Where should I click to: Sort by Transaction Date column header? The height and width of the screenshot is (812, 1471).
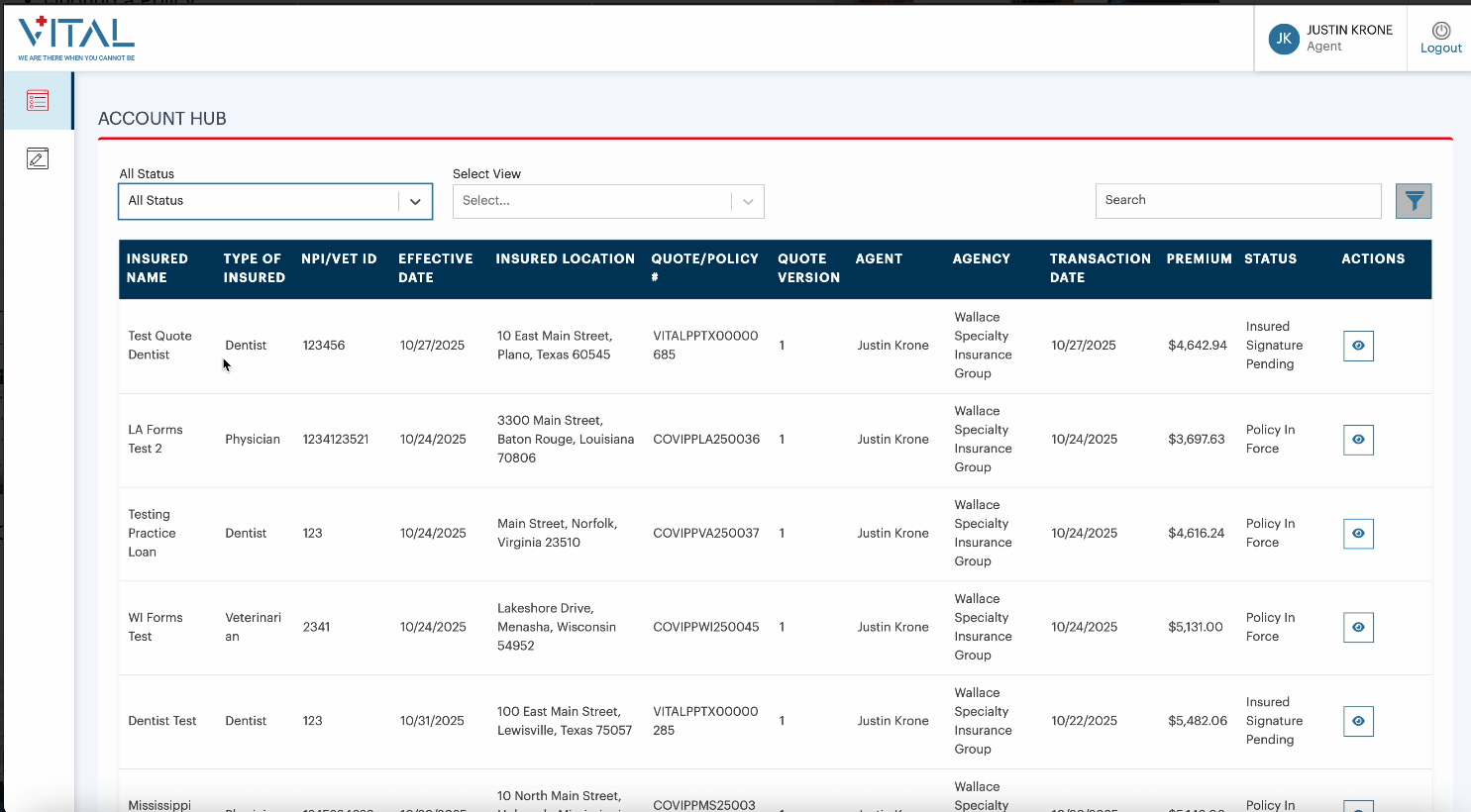[1100, 268]
